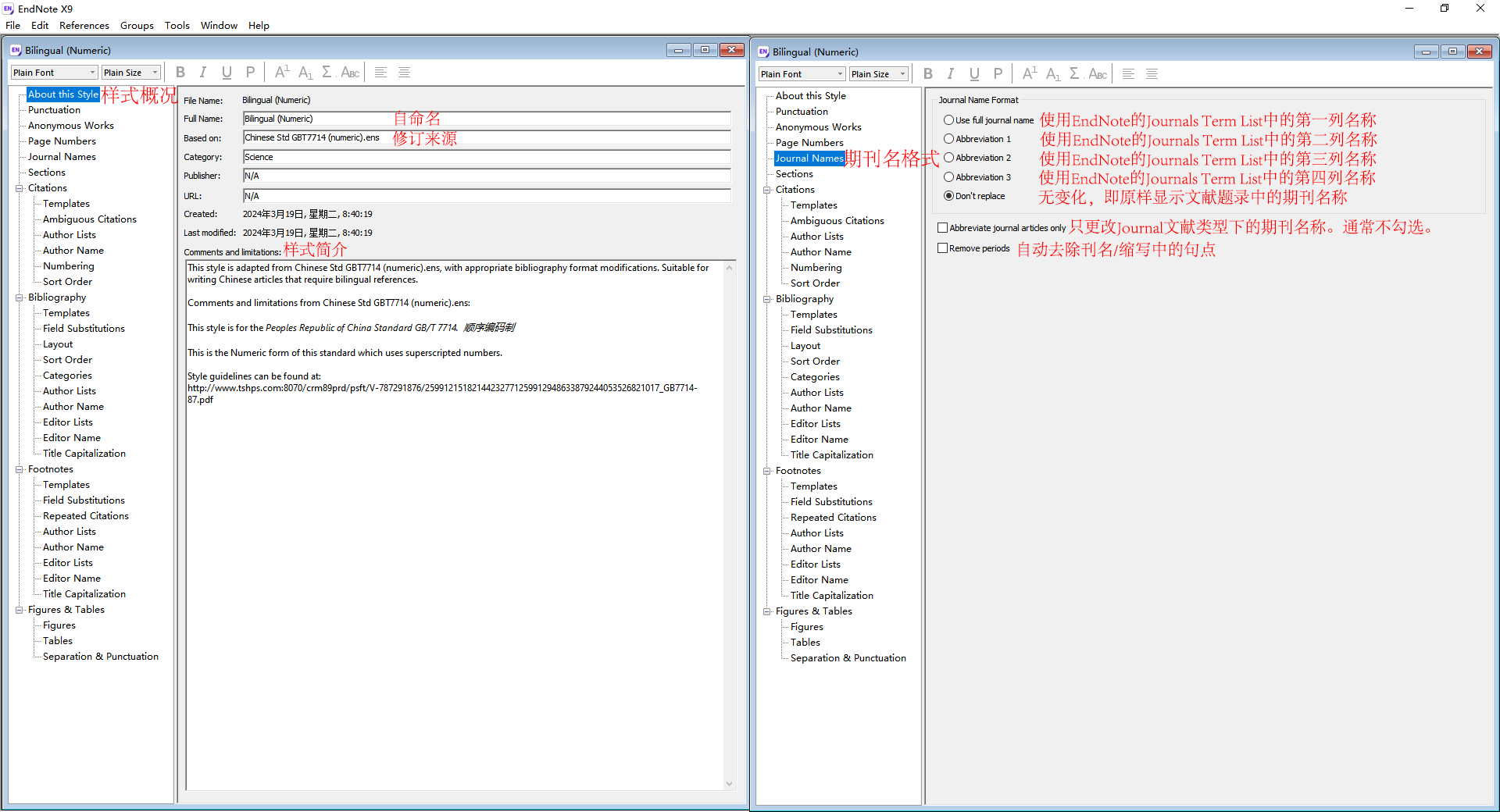Click the comments scrollbar down arrow
1500x812 pixels.
[730, 784]
